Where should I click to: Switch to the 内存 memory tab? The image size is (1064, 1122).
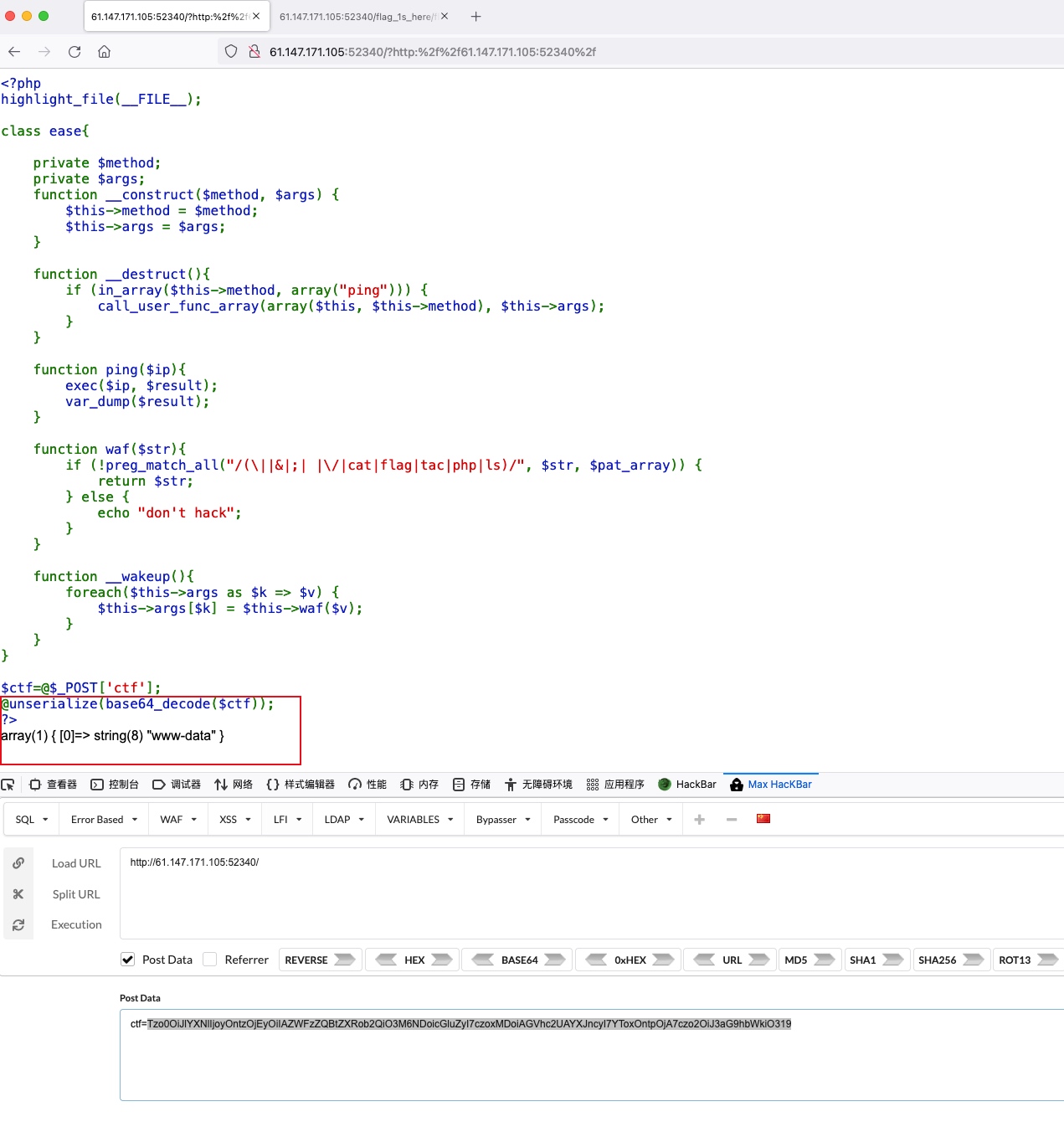419,785
